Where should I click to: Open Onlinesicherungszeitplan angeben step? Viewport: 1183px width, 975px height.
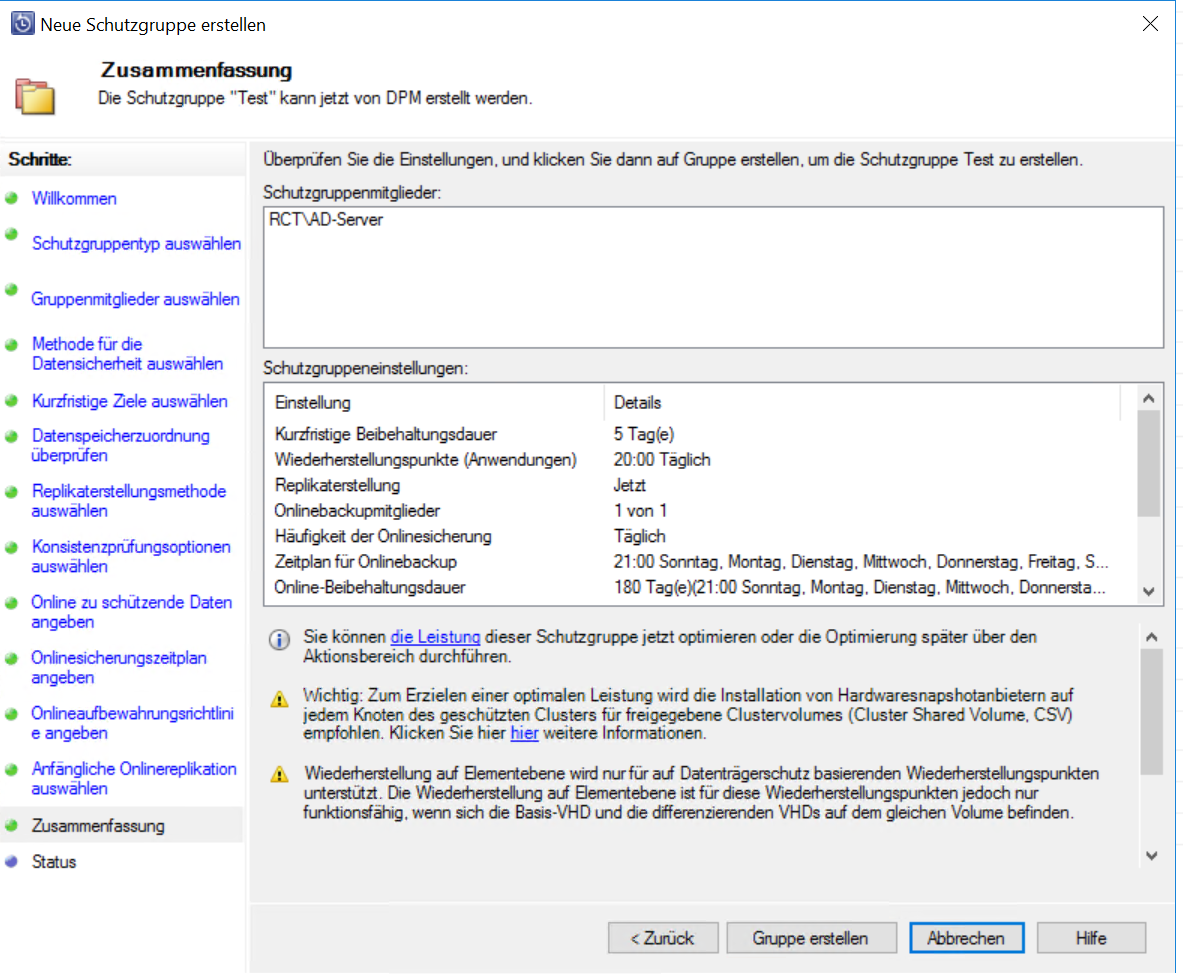pos(119,667)
